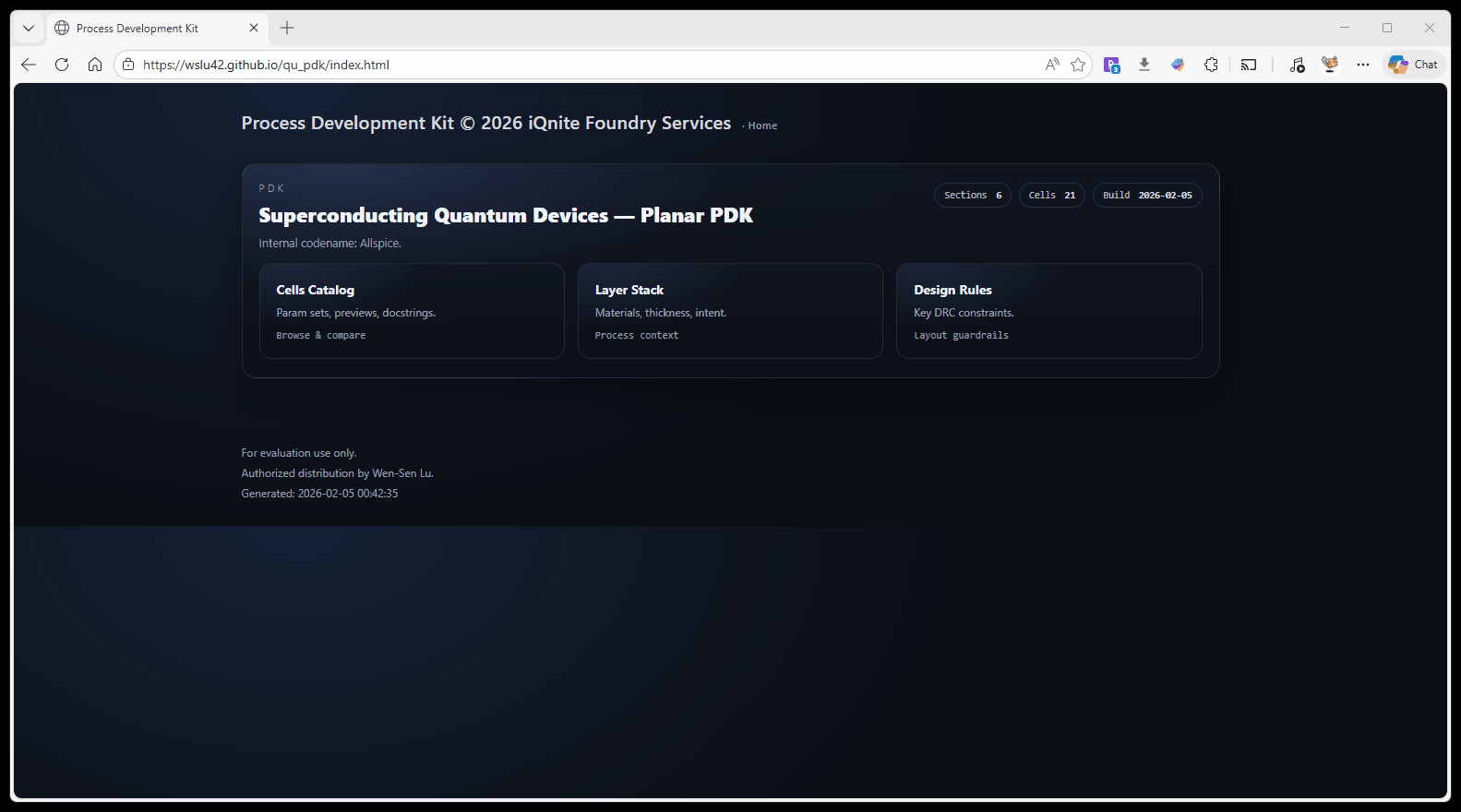Open the media control music icon
1461x812 pixels.
click(x=1297, y=65)
